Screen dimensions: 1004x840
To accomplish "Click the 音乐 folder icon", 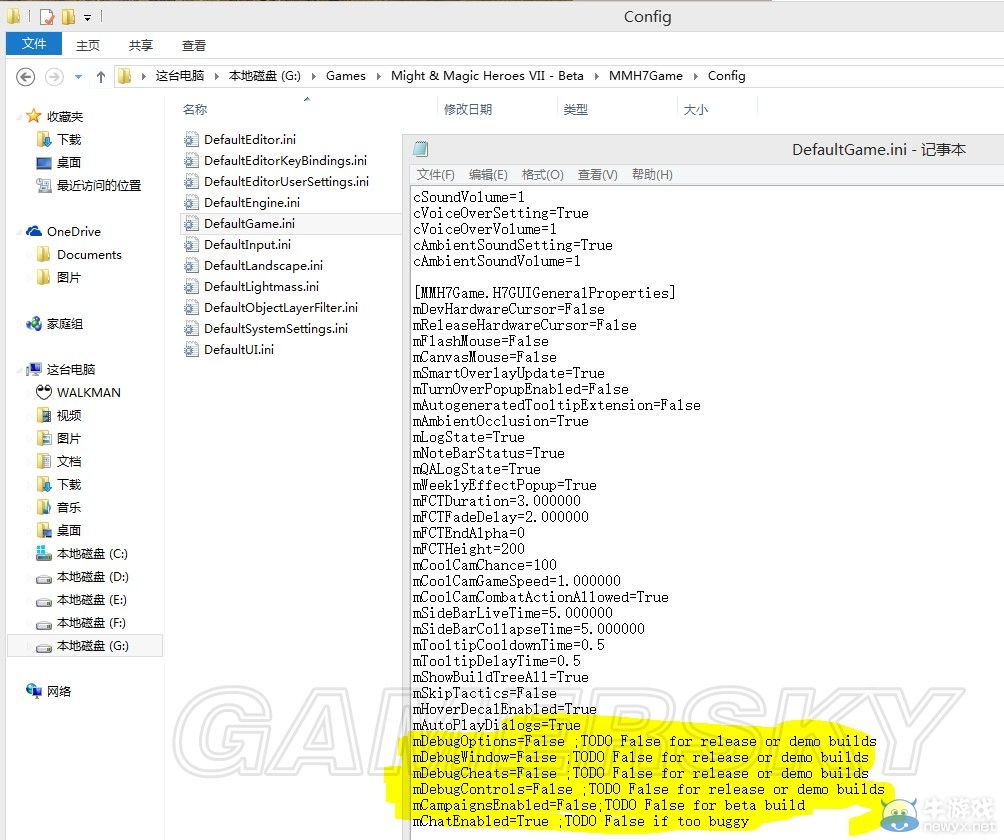I will tap(44, 507).
